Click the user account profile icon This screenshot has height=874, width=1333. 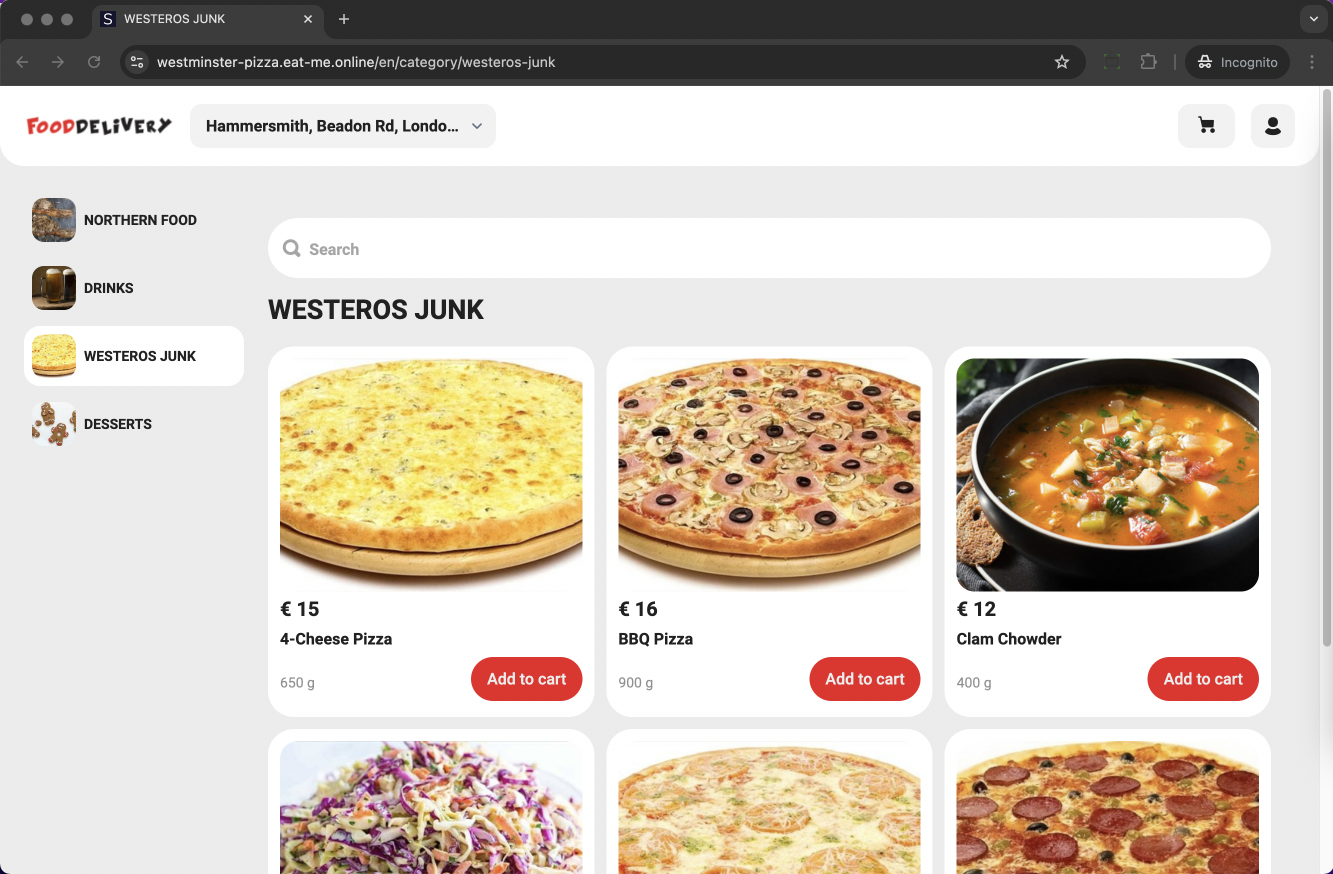click(x=1272, y=126)
